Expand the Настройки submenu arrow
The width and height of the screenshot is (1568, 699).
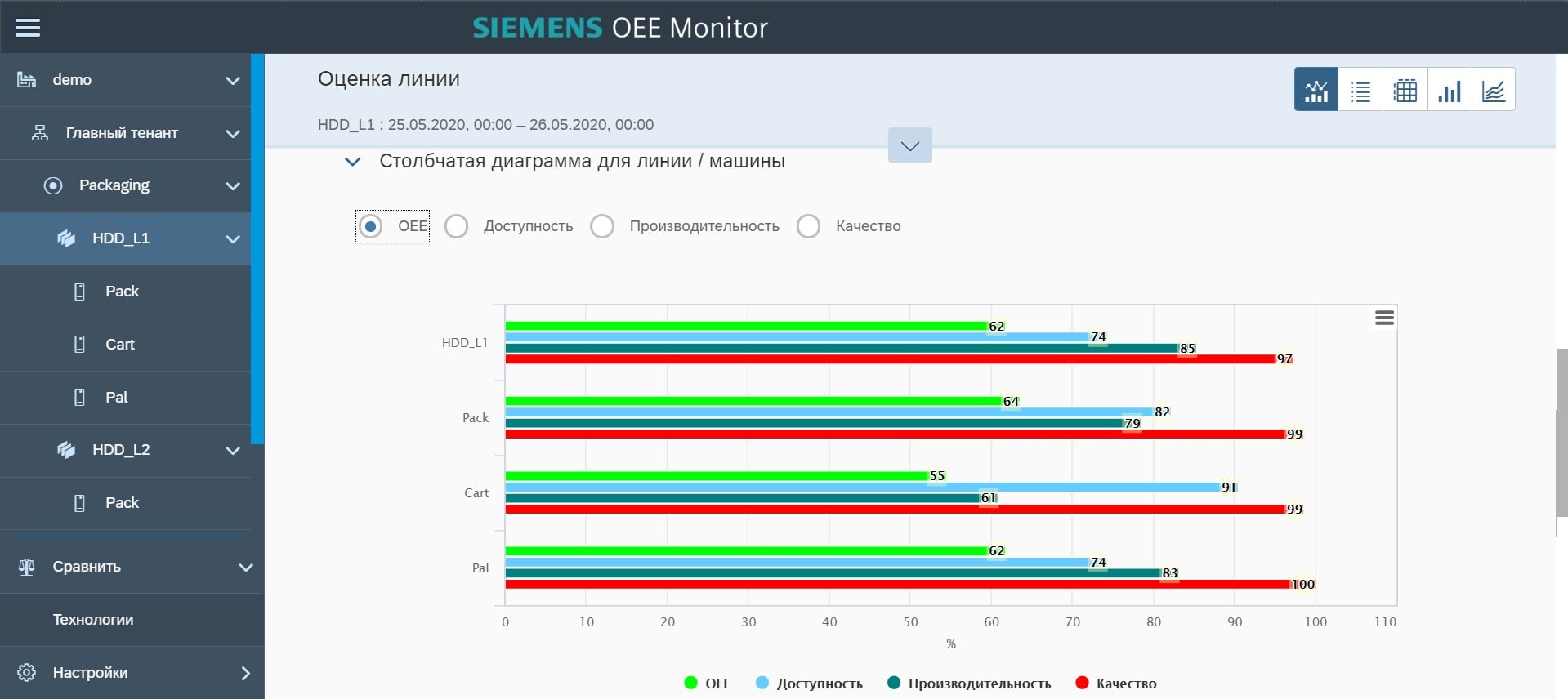tap(246, 673)
